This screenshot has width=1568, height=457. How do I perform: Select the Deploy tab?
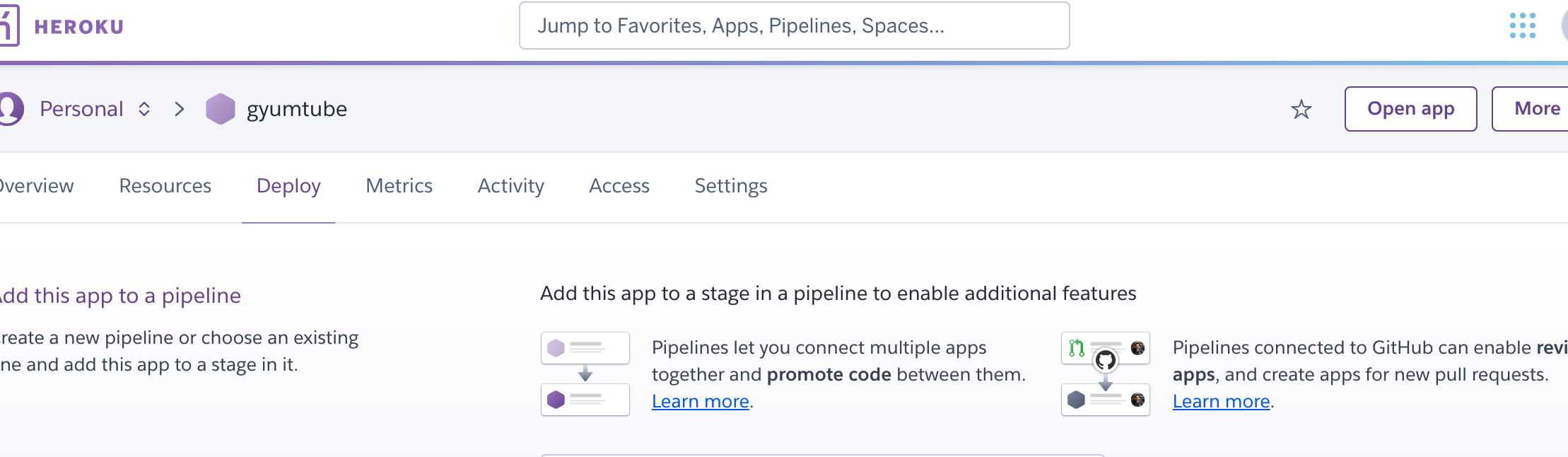tap(288, 186)
